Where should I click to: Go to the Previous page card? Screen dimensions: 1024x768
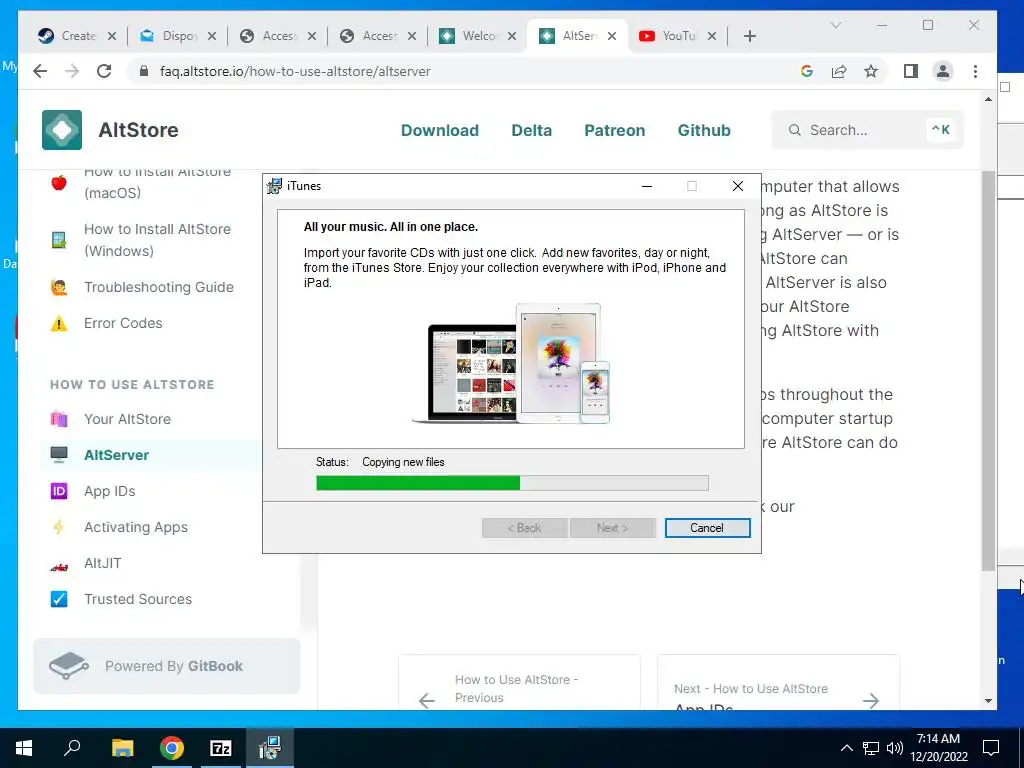point(519,682)
